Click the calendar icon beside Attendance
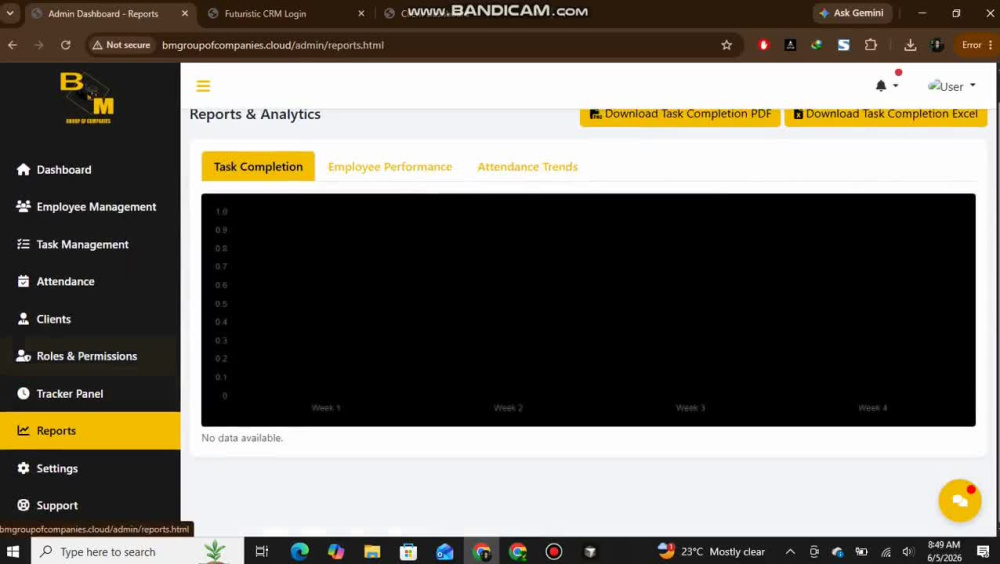 click(x=24, y=281)
